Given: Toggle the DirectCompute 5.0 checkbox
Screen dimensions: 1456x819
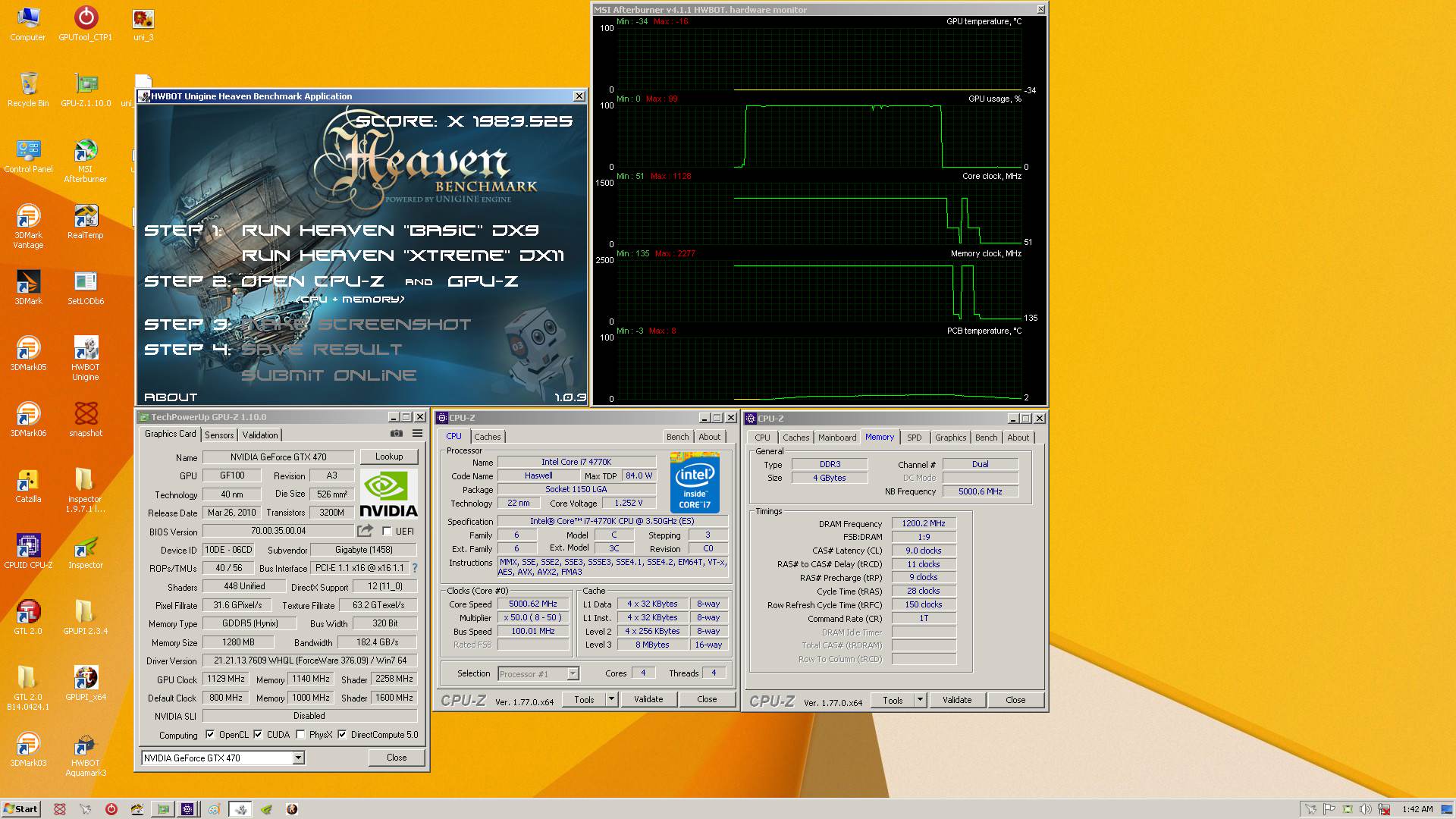Looking at the screenshot, I should tap(342, 735).
